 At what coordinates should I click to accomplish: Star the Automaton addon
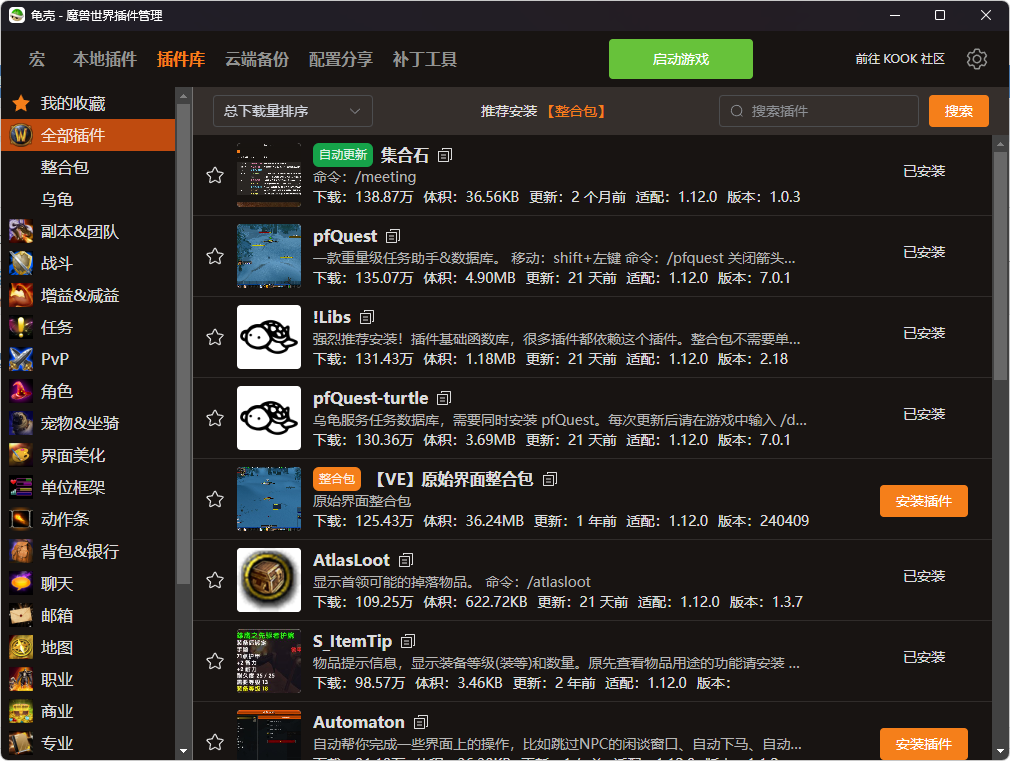tap(215, 742)
